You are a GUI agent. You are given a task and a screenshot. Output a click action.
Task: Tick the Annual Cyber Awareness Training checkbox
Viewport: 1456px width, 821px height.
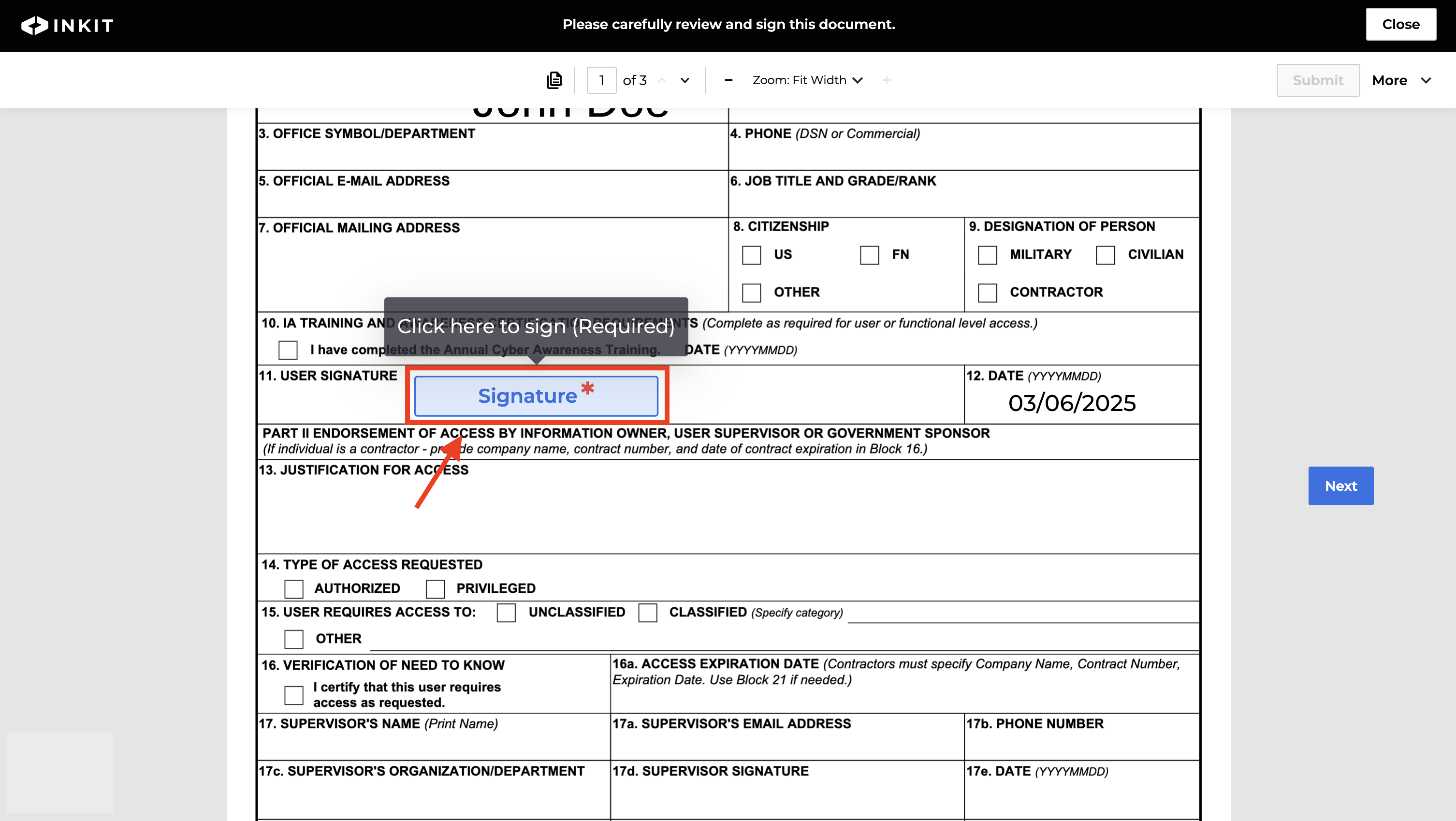tap(288, 350)
